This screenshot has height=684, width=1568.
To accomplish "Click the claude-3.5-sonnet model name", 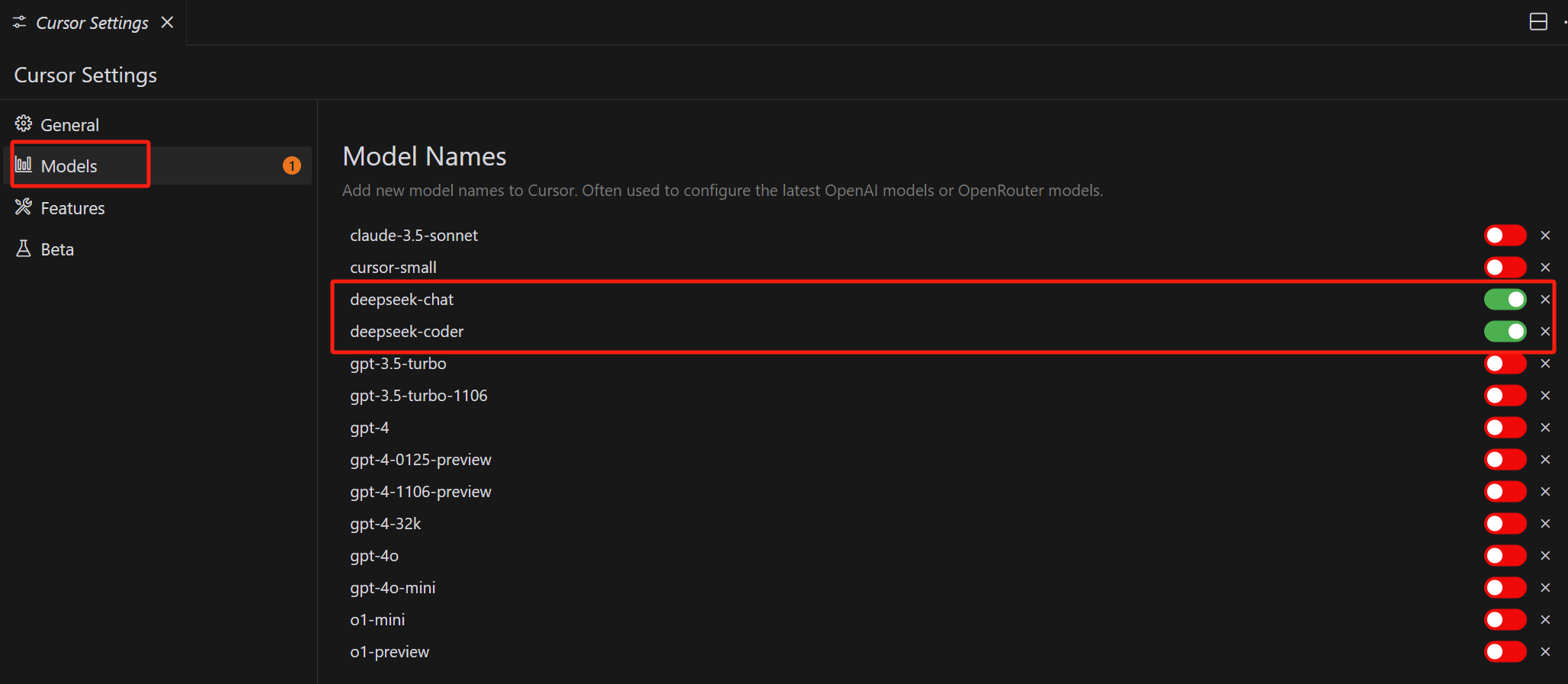I will [414, 236].
